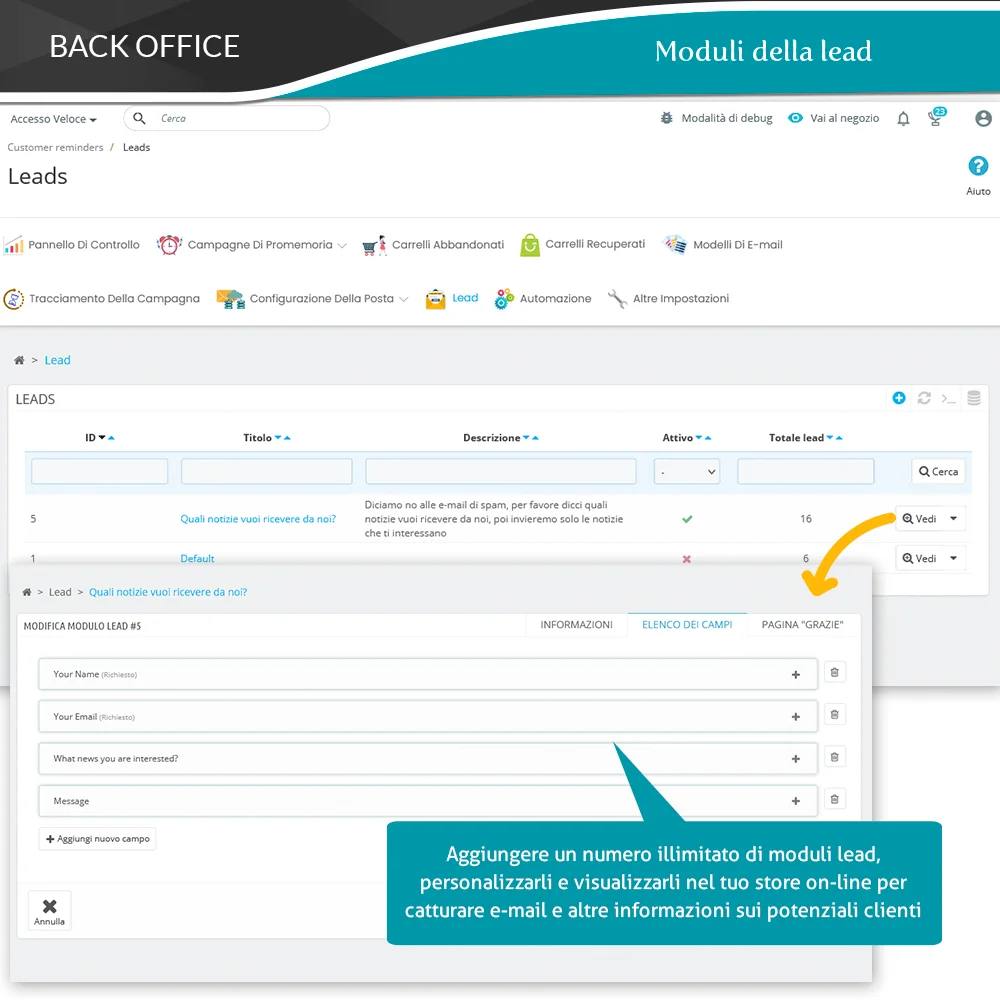Toggle active status of lead 5
The image size is (1000, 1000).
[687, 519]
